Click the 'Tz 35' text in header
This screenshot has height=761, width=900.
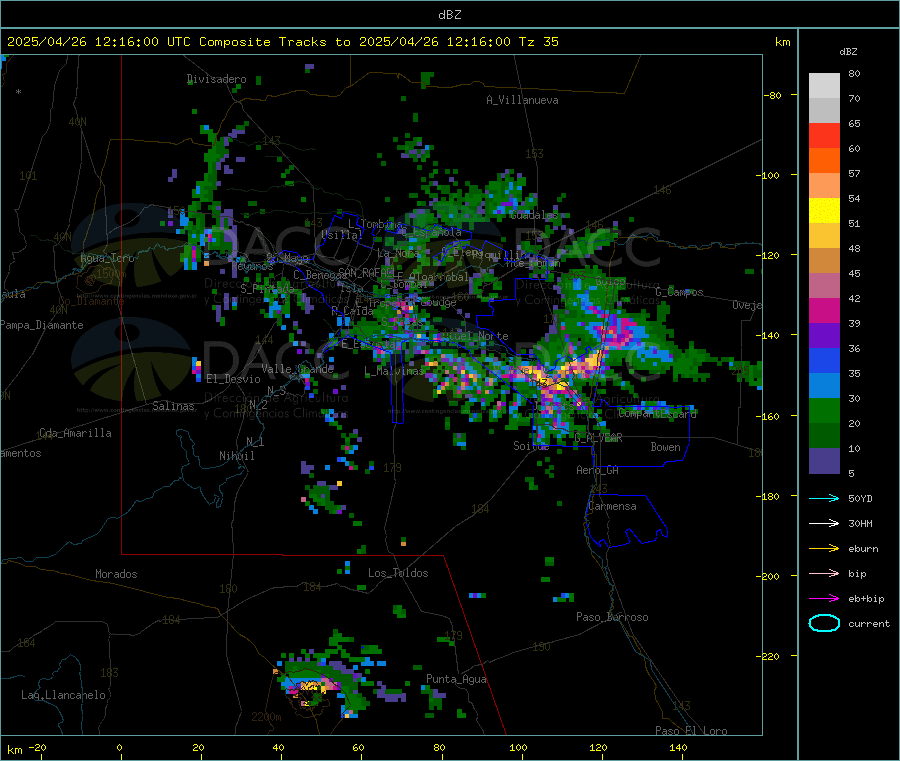[x=538, y=42]
